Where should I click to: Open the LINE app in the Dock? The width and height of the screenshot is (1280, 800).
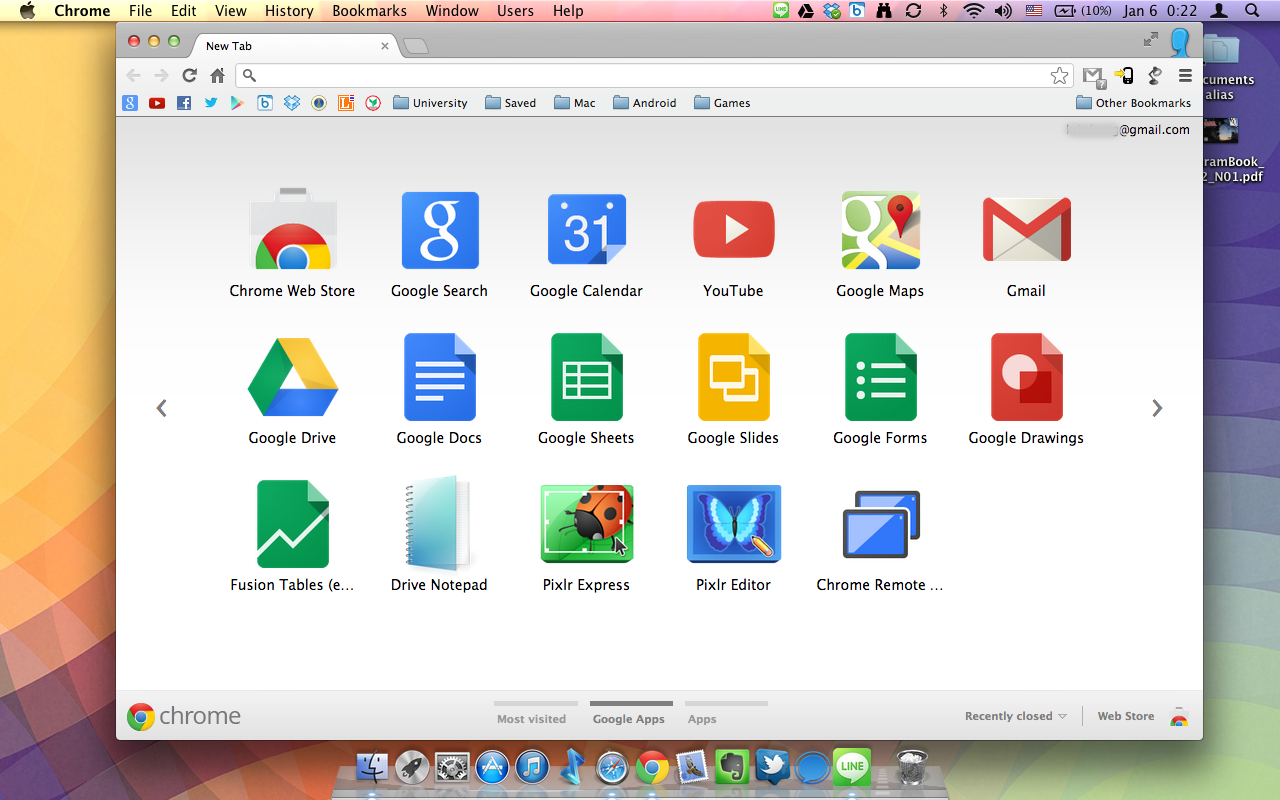(x=852, y=767)
